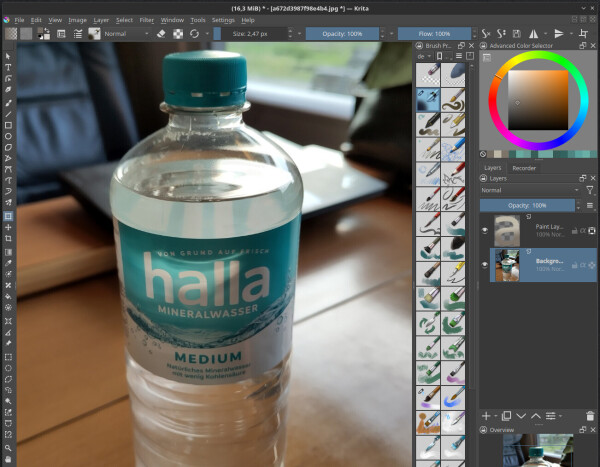The image size is (600, 467).
Task: Expand dropdown arrow after opacity slider
Action: [391, 34]
